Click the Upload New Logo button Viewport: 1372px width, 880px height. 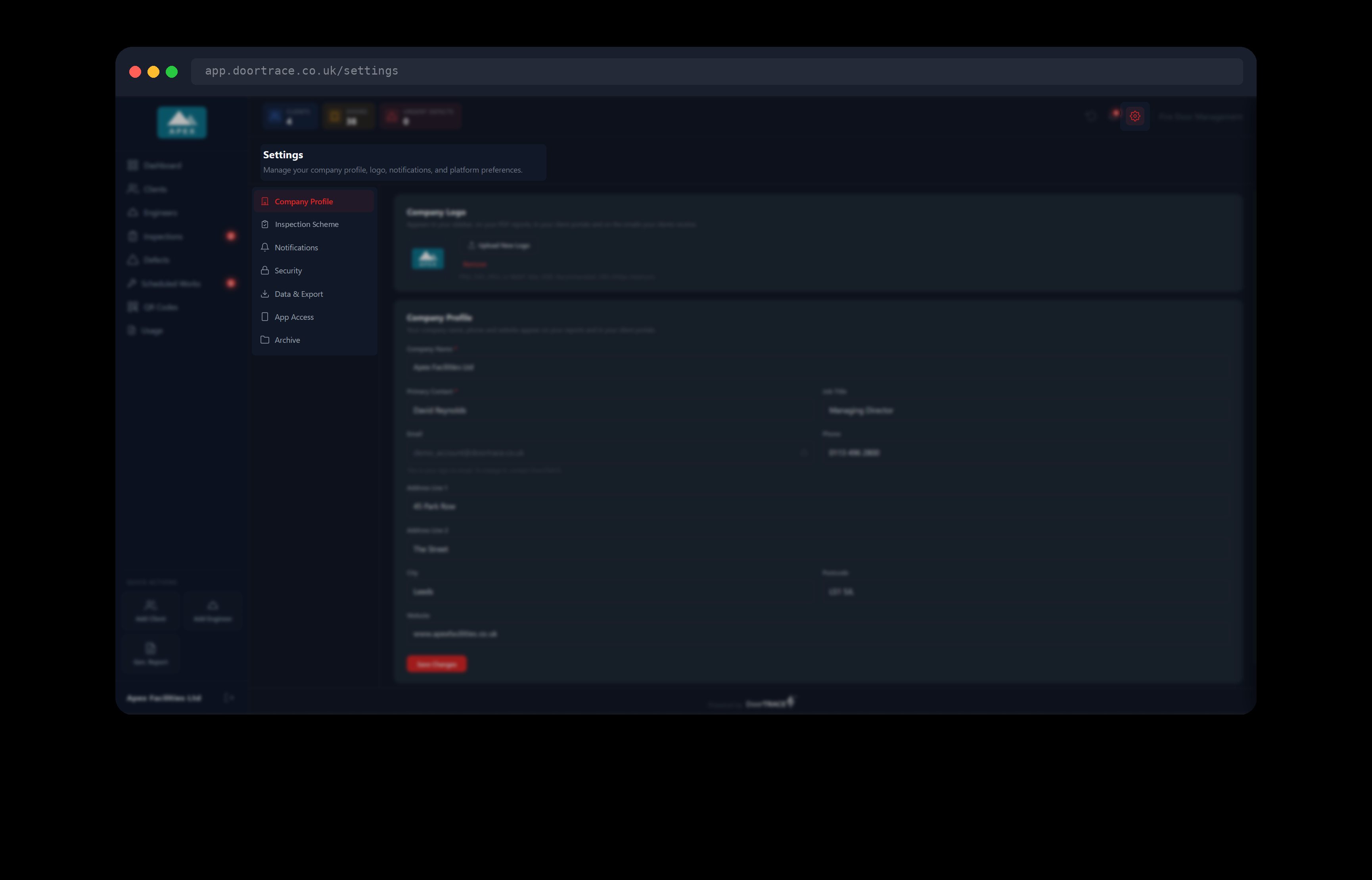498,246
